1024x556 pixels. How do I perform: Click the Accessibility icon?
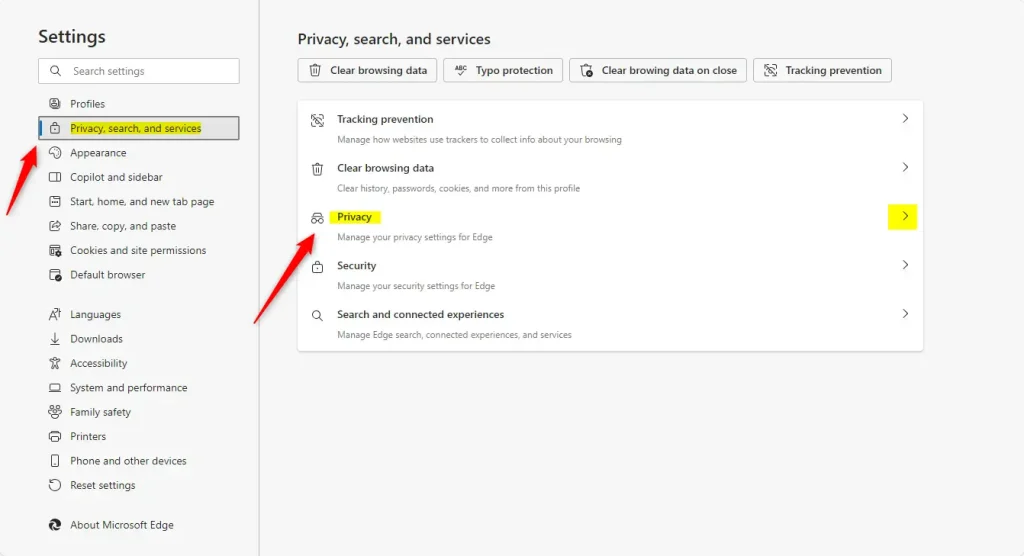(x=55, y=363)
